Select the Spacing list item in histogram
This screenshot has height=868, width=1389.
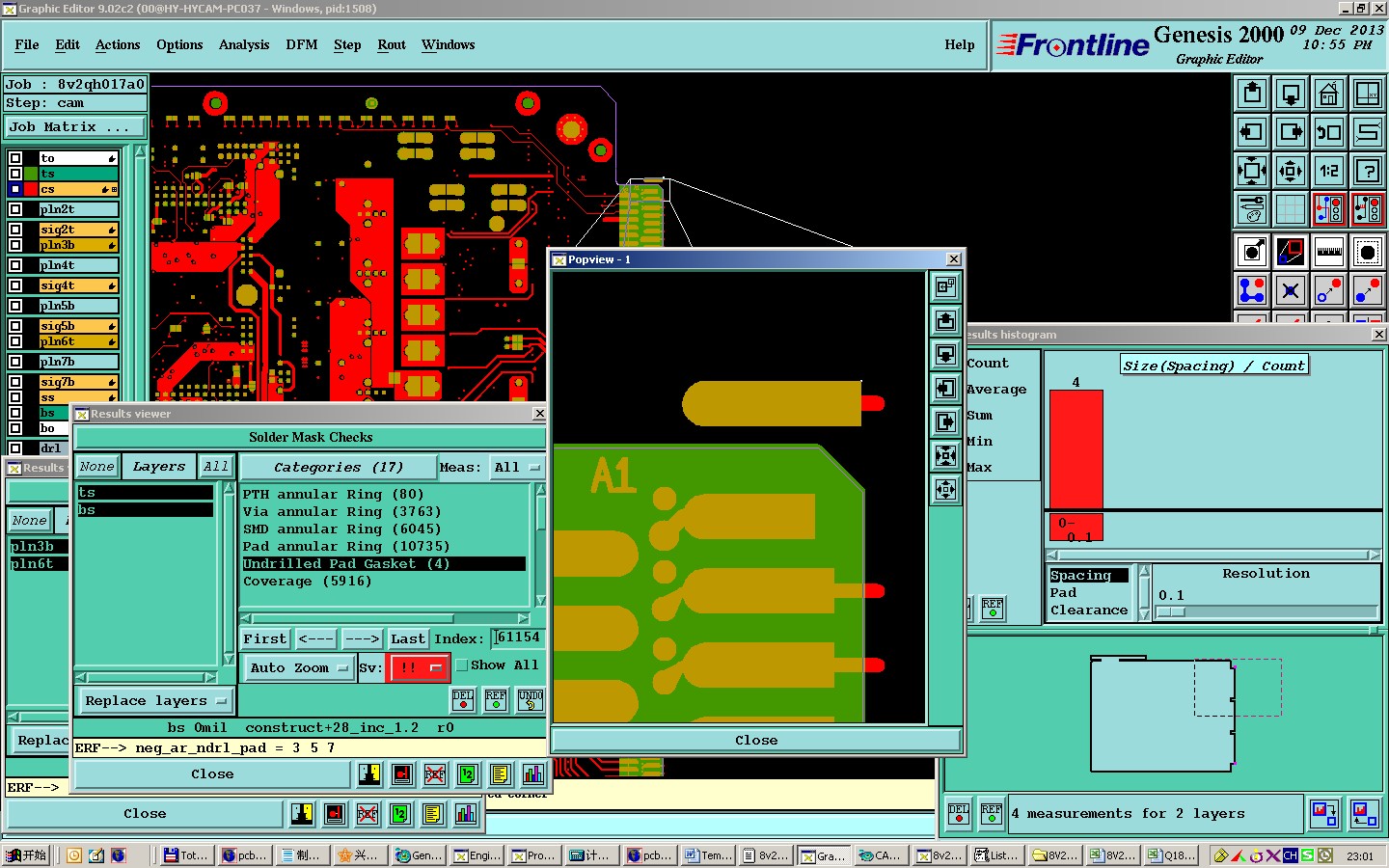pyautogui.click(x=1089, y=576)
